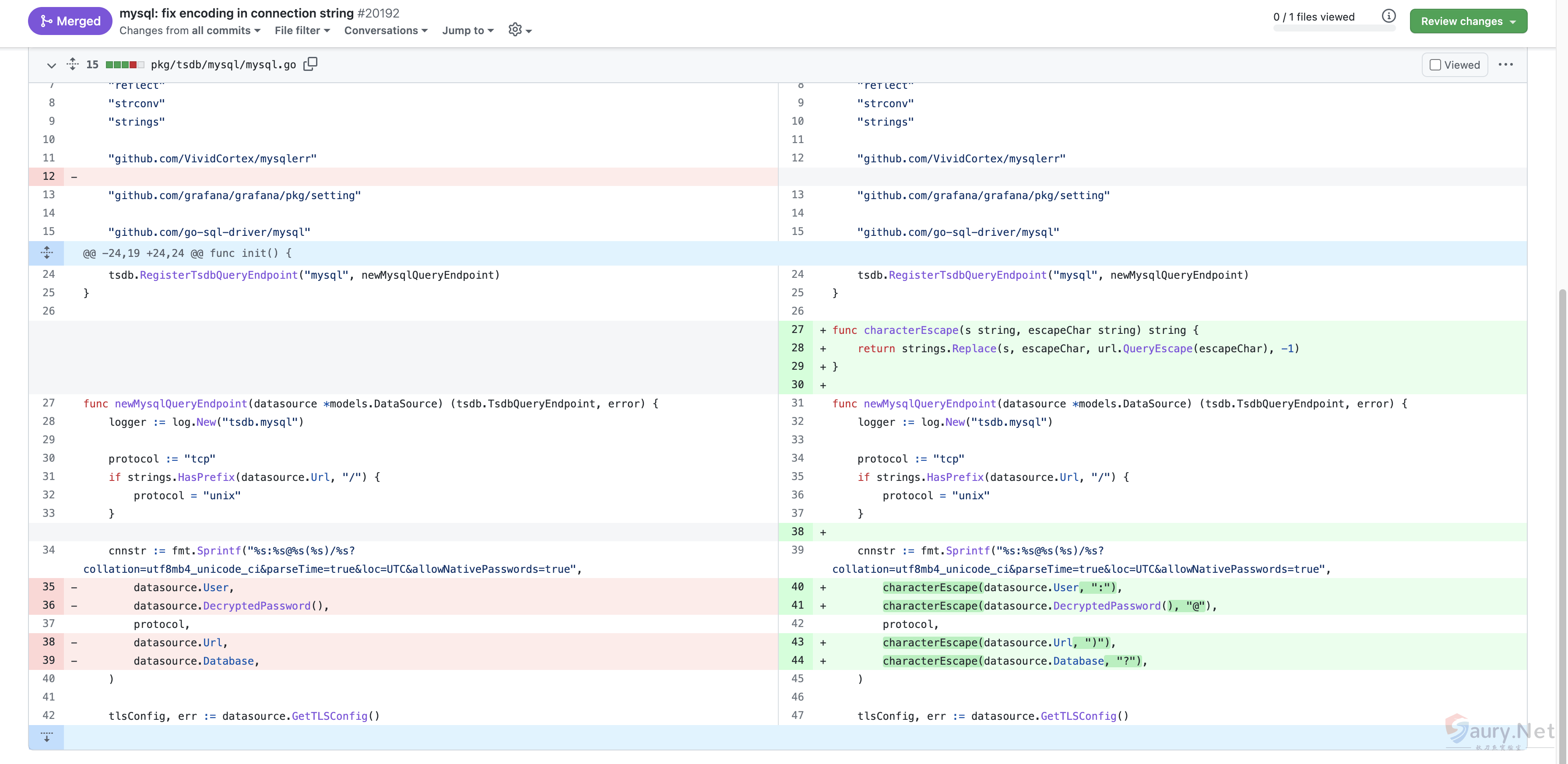
Task: Expand all lines icon beside 15
Action: coord(72,64)
